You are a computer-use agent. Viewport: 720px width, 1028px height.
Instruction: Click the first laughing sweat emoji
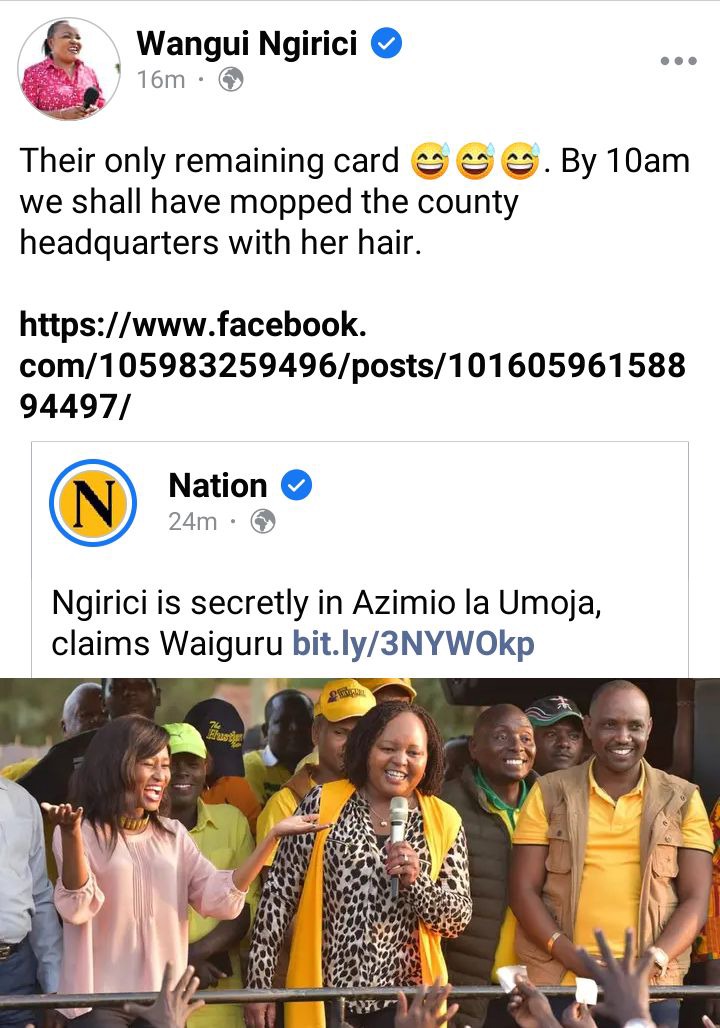point(430,161)
